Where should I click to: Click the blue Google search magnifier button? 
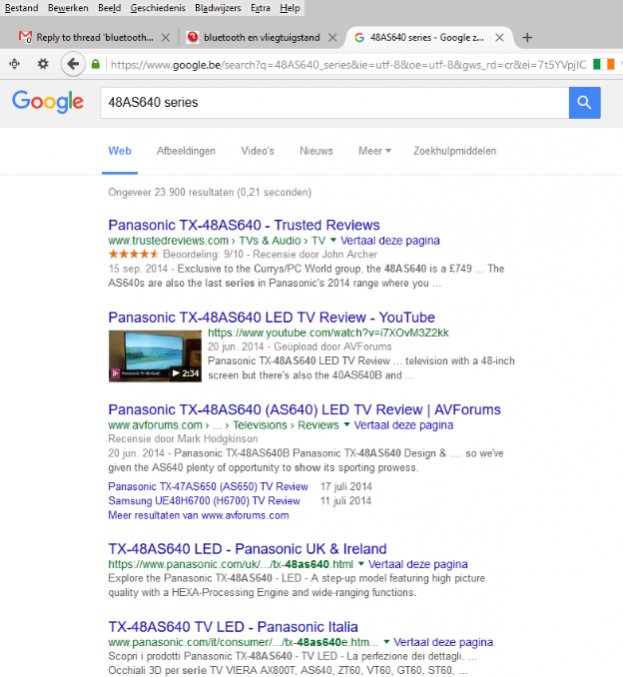[584, 103]
